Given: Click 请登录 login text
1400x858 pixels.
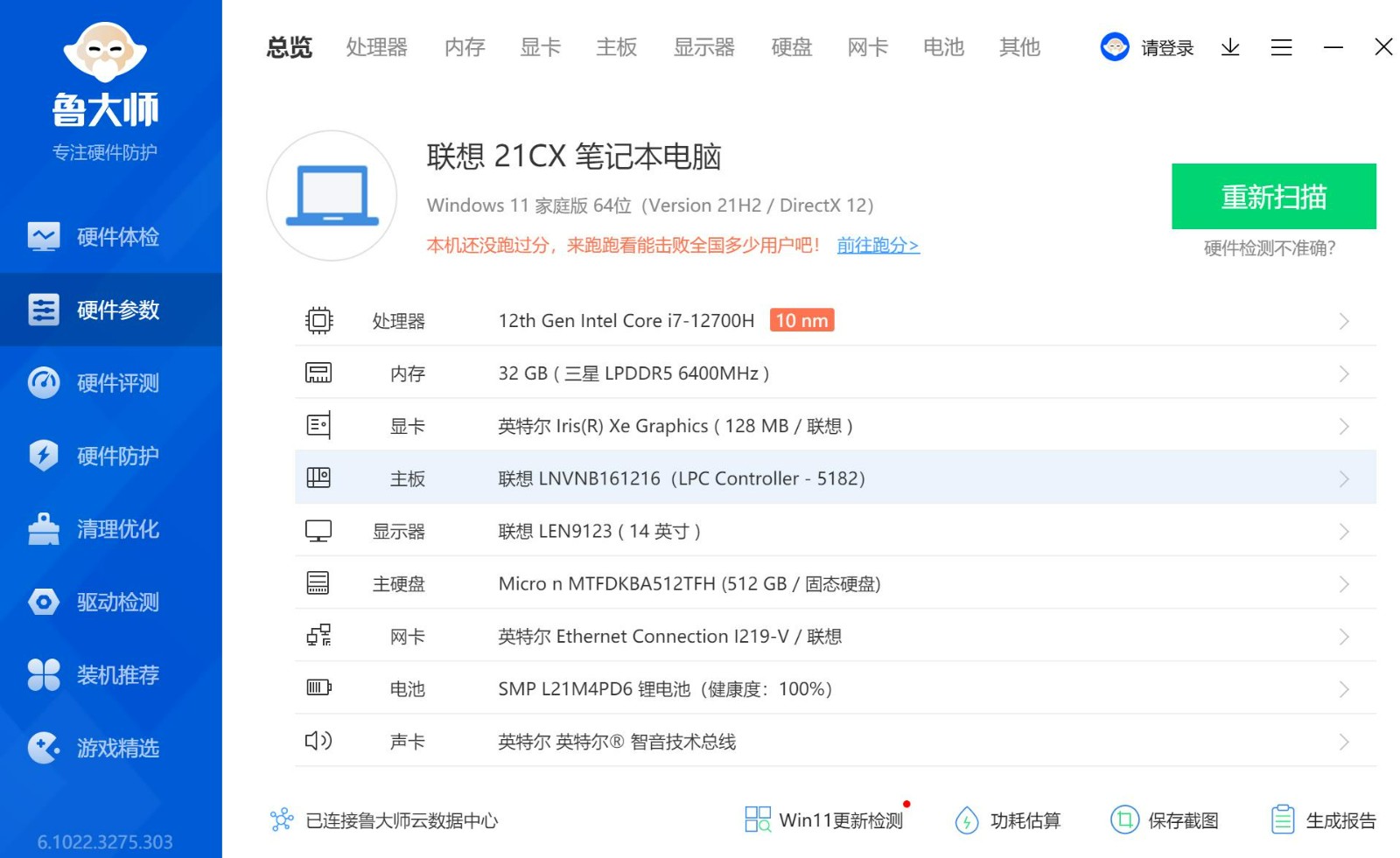Looking at the screenshot, I should point(1167,48).
